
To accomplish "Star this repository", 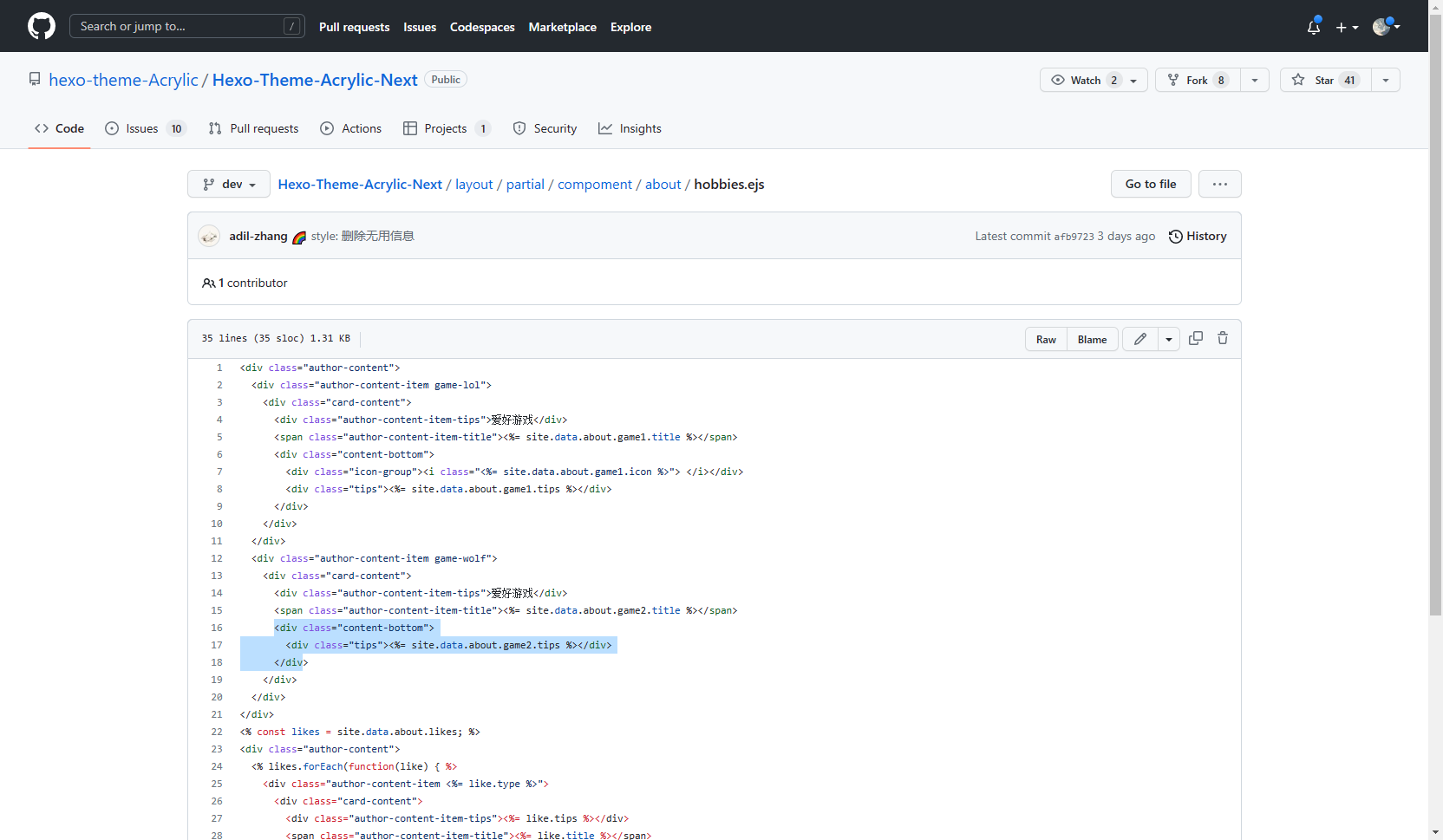I will click(1325, 80).
